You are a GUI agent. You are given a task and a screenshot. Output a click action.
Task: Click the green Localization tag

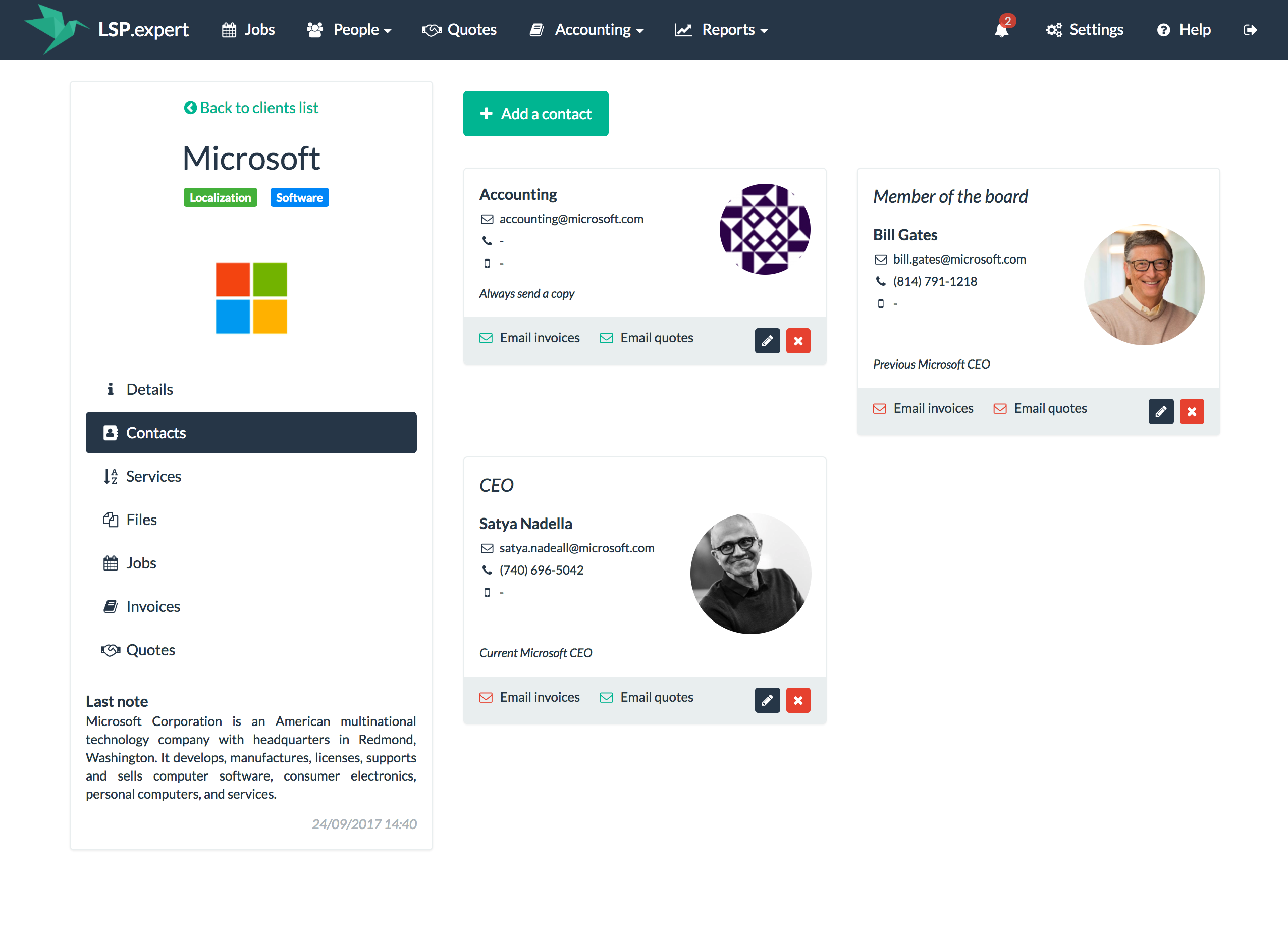point(221,197)
